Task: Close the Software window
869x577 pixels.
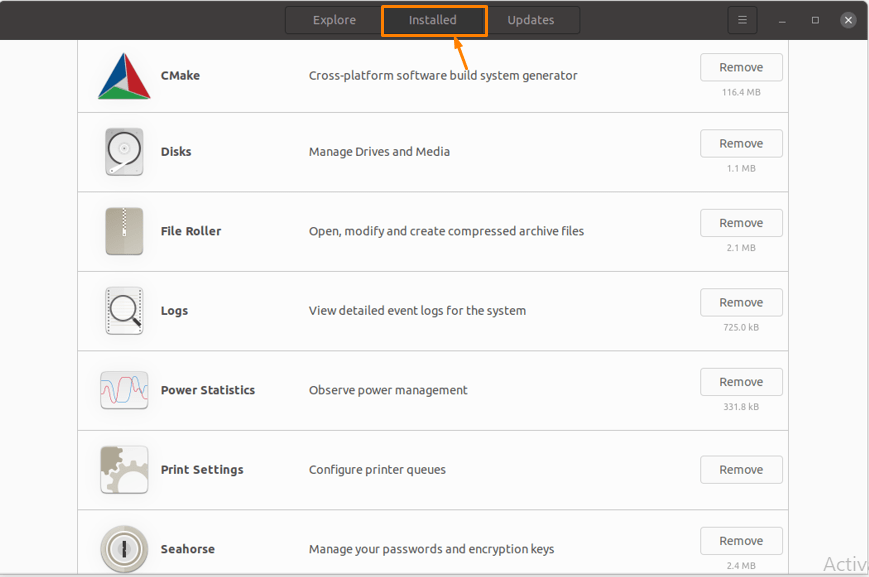Action: (x=848, y=20)
